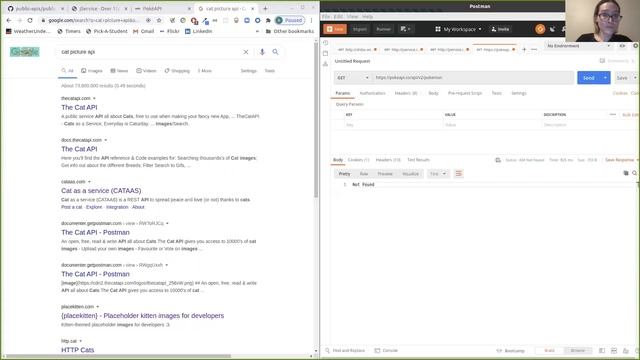
Task: Open the No Environment dropdown
Action: [578, 46]
